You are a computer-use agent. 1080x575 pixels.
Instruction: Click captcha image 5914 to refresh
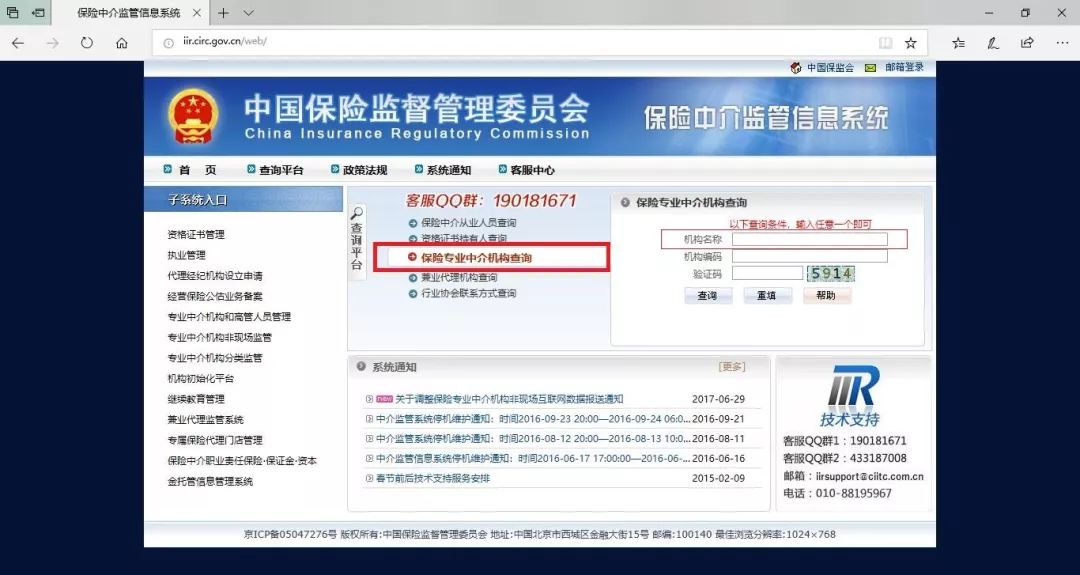(x=831, y=273)
